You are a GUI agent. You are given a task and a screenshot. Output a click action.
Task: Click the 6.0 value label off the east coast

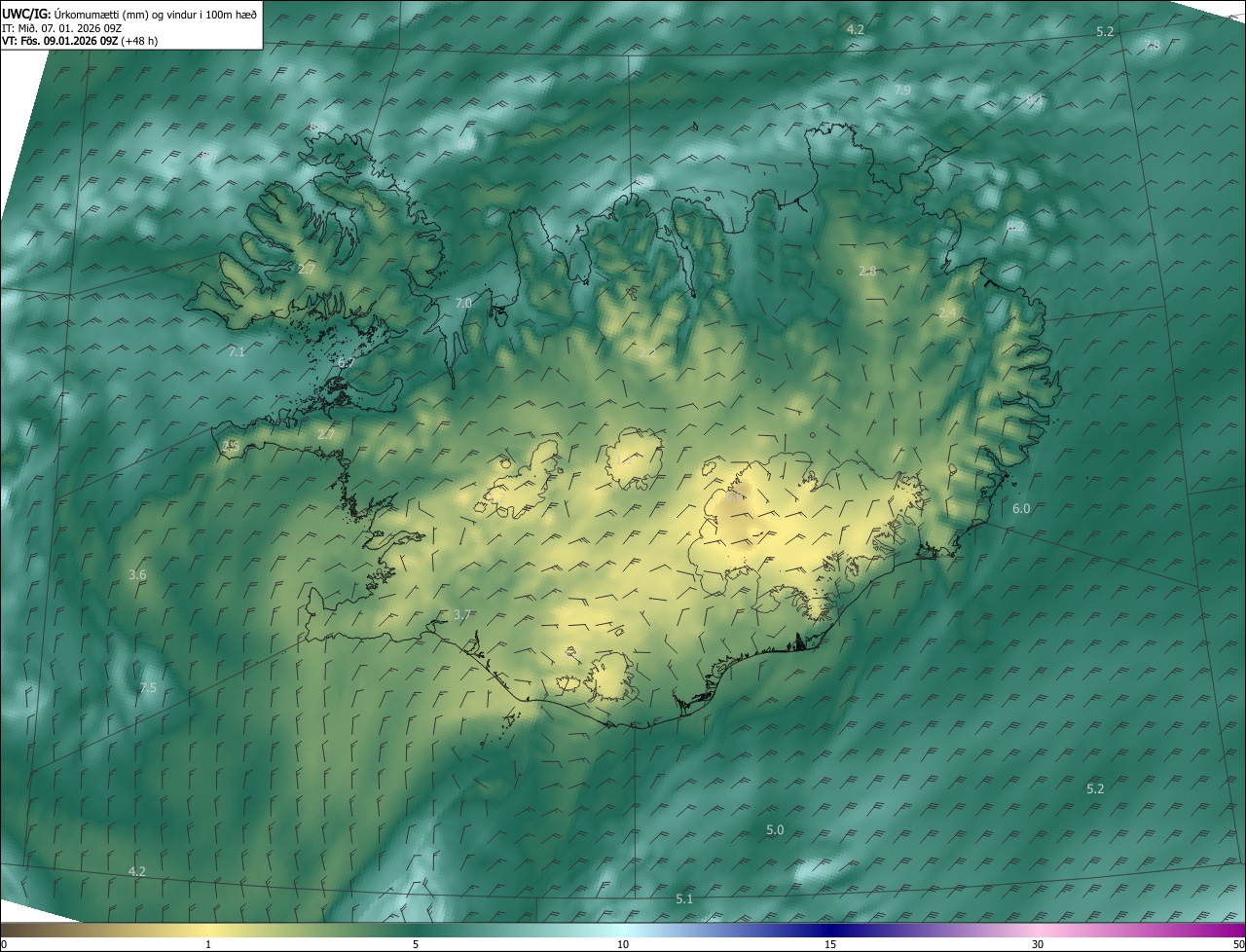click(x=1021, y=509)
